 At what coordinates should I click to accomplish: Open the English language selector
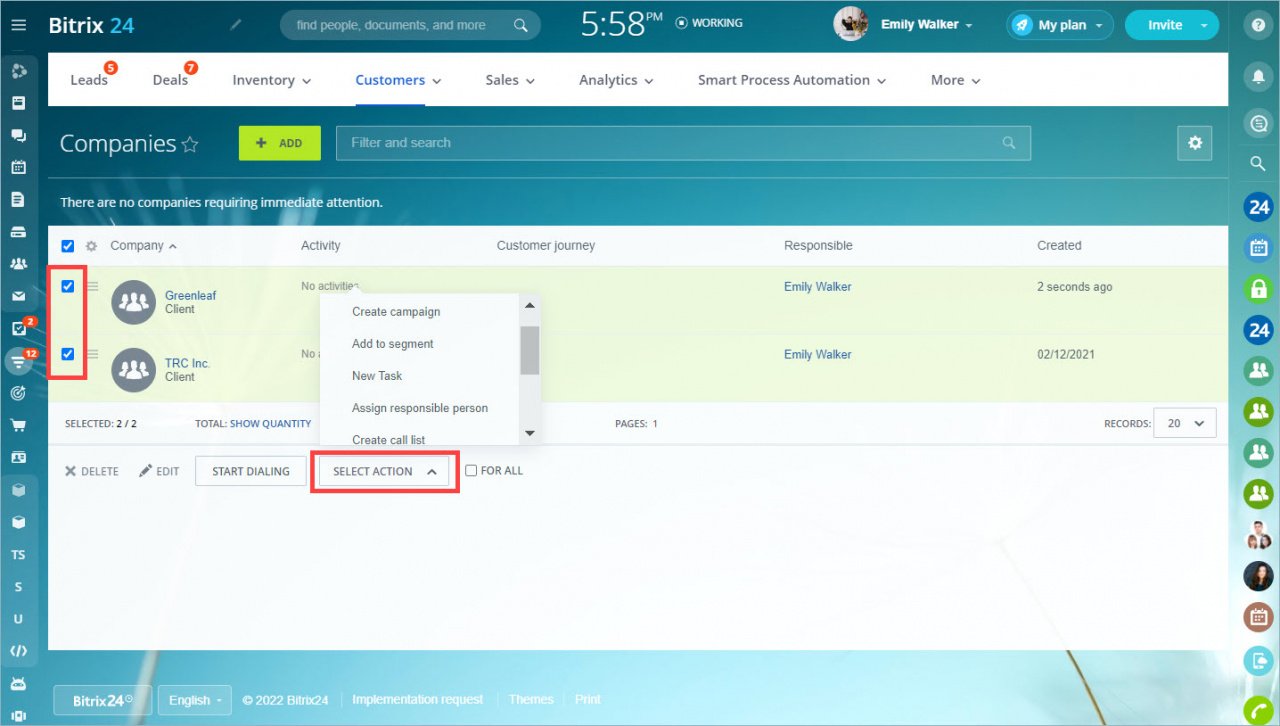pos(195,700)
